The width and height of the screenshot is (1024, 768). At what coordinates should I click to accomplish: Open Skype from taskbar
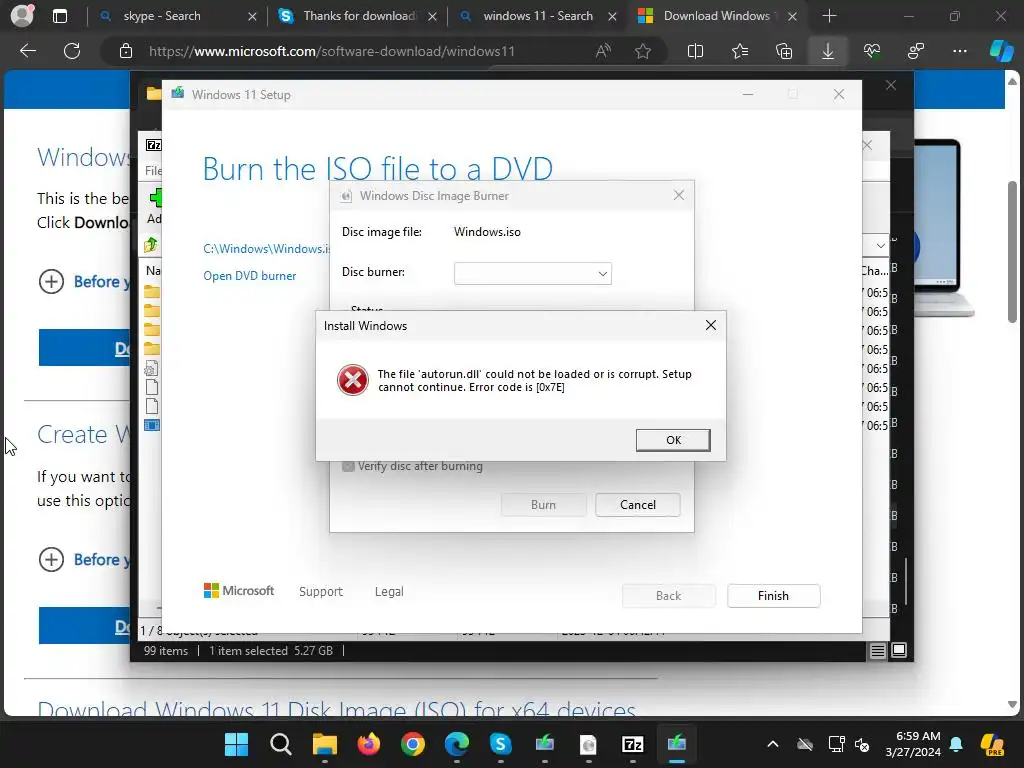tap(501, 744)
